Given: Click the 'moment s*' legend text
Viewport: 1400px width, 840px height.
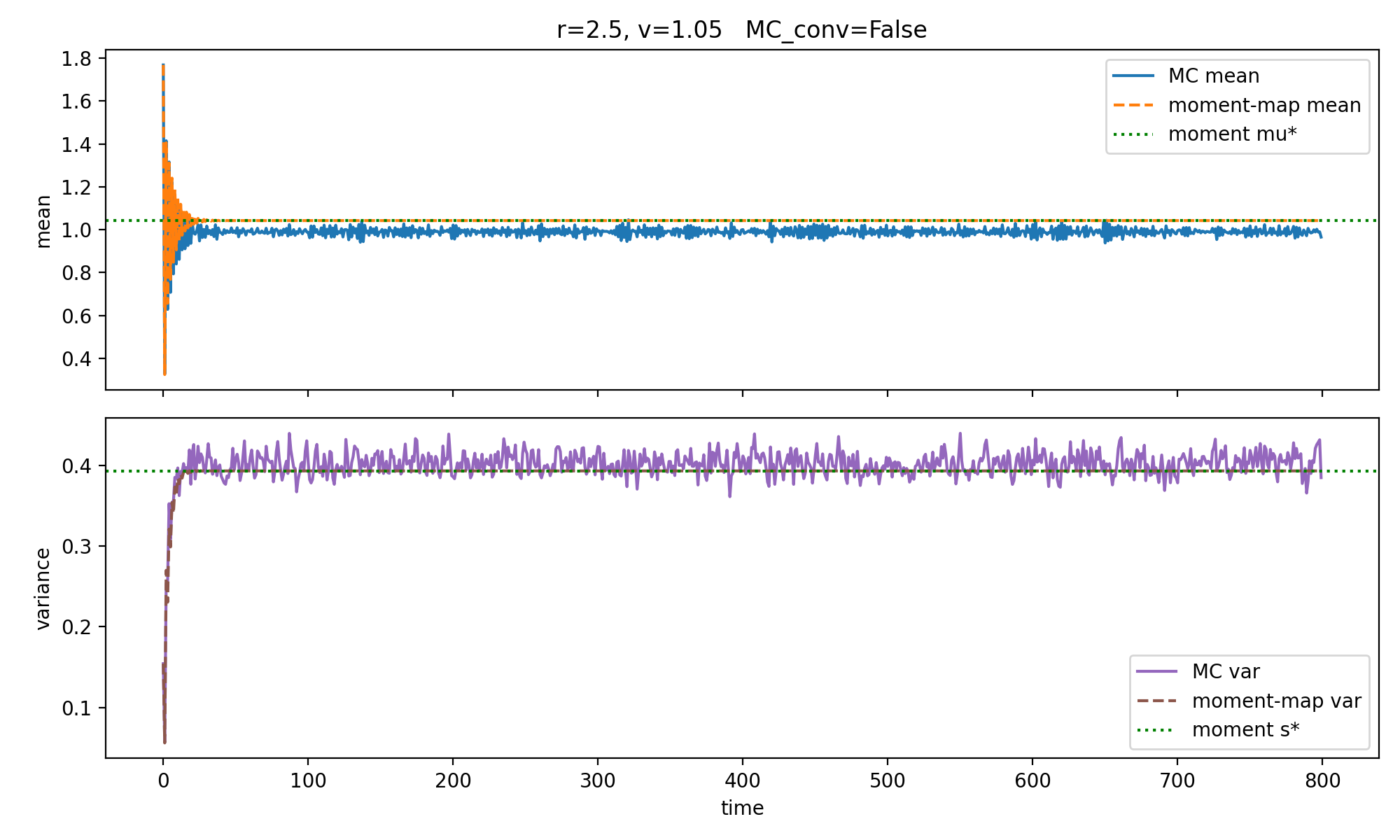Looking at the screenshot, I should 1245,729.
